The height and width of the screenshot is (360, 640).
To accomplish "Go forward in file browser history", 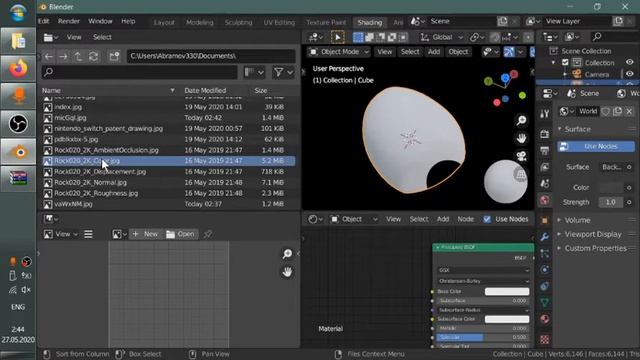I will point(63,56).
